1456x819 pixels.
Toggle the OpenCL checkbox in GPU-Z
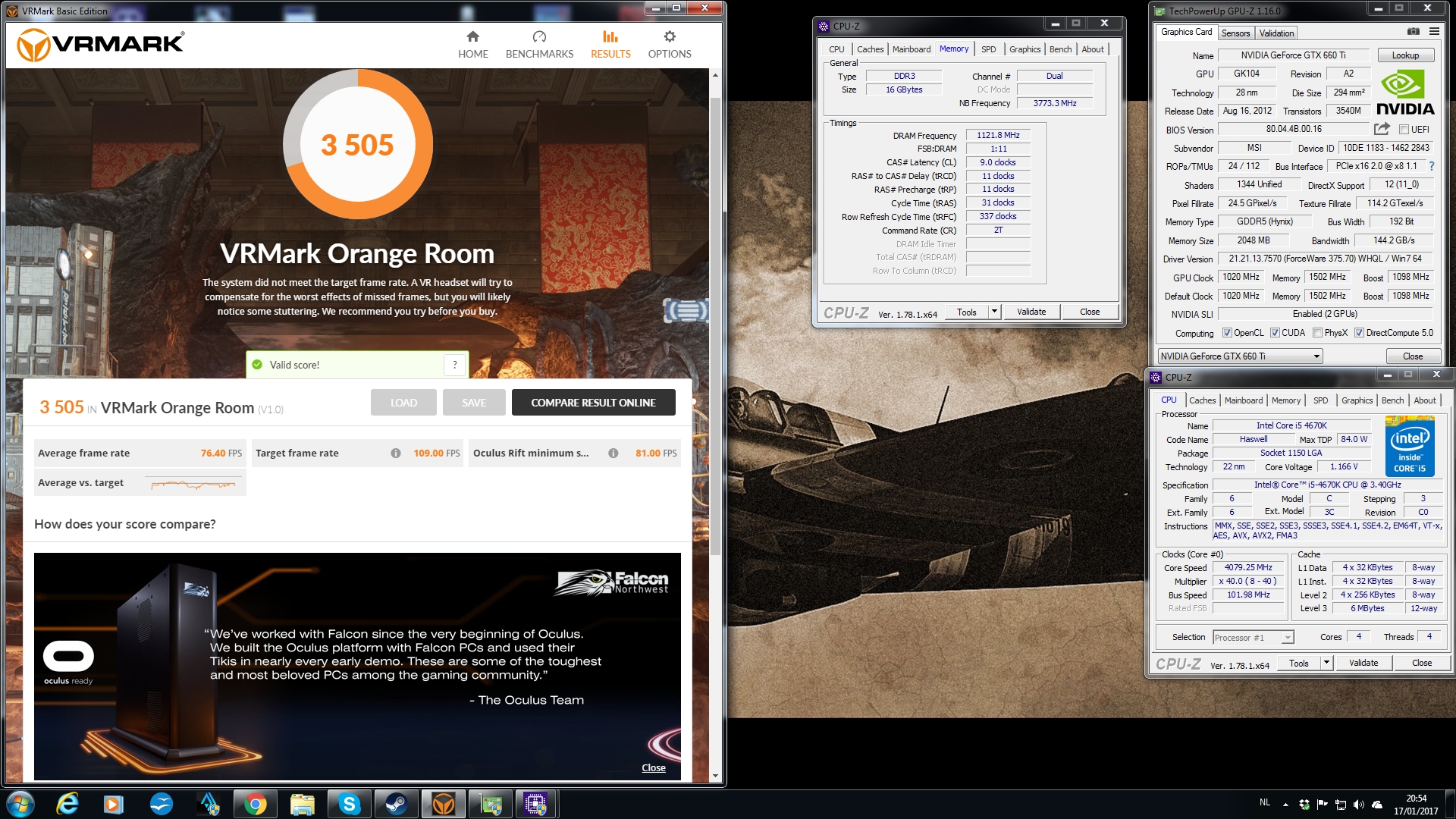coord(1227,333)
